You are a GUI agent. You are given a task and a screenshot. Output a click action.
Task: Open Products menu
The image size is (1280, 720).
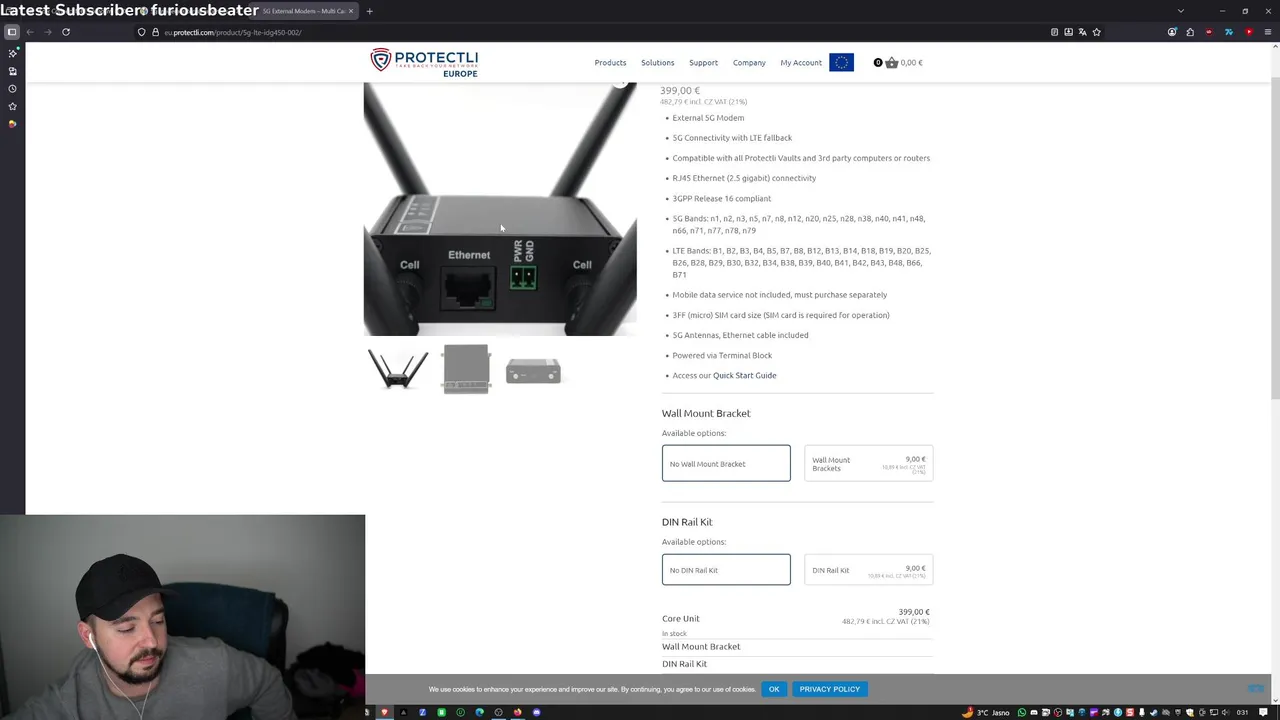(x=610, y=62)
